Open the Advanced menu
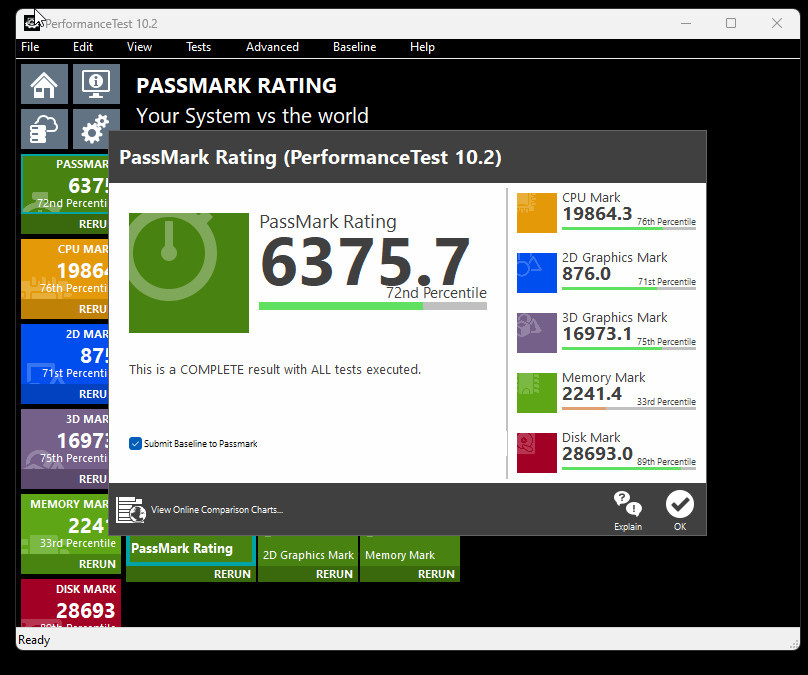 [272, 47]
